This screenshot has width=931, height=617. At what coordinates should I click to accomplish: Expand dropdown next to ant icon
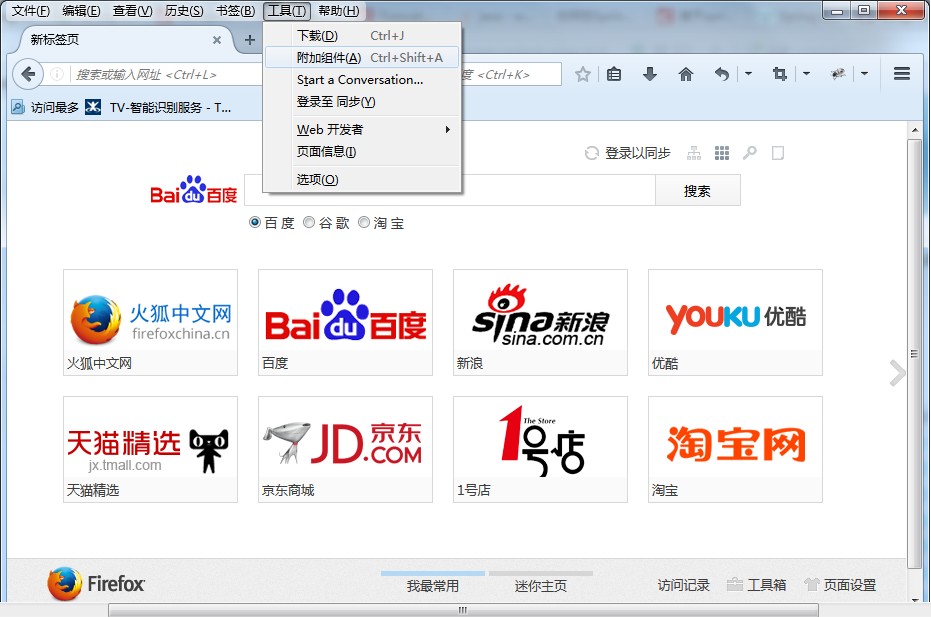[x=864, y=74]
